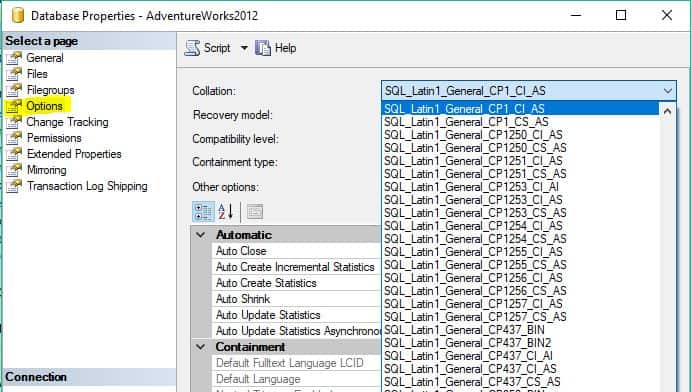Click the Transaction Log Shipping icon

(x=14, y=186)
